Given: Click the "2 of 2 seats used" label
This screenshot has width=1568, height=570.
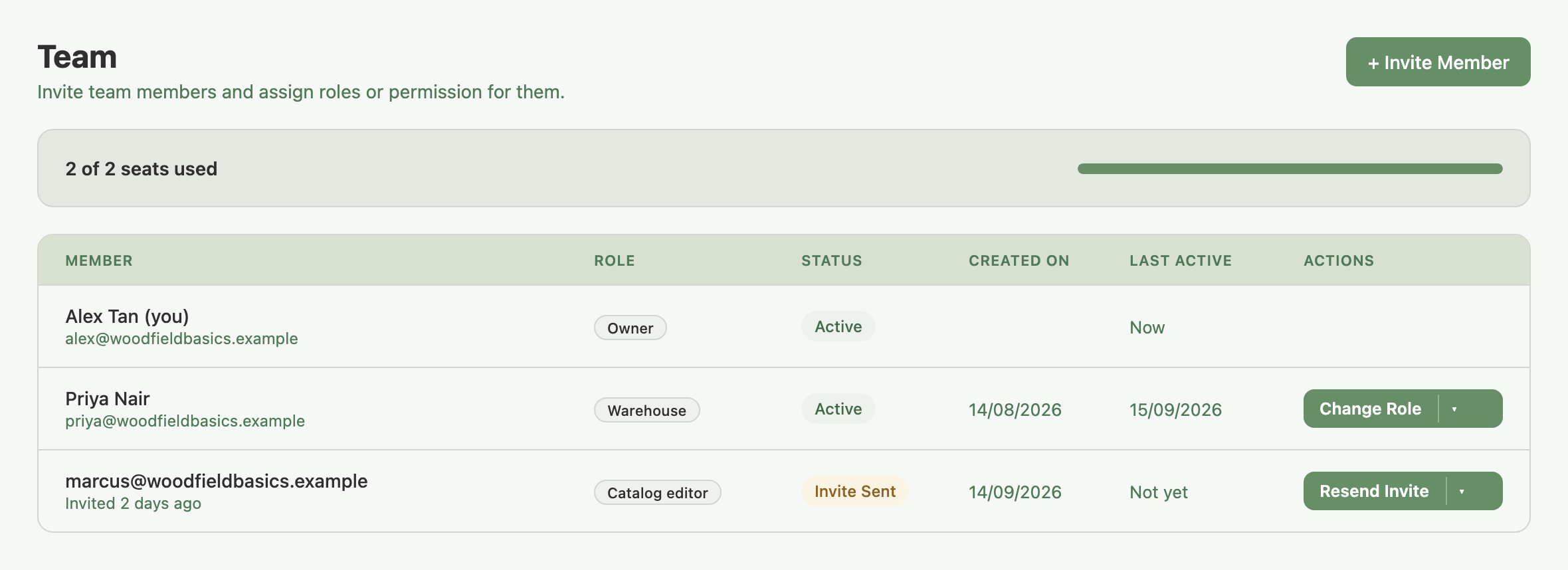Looking at the screenshot, I should 142,169.
